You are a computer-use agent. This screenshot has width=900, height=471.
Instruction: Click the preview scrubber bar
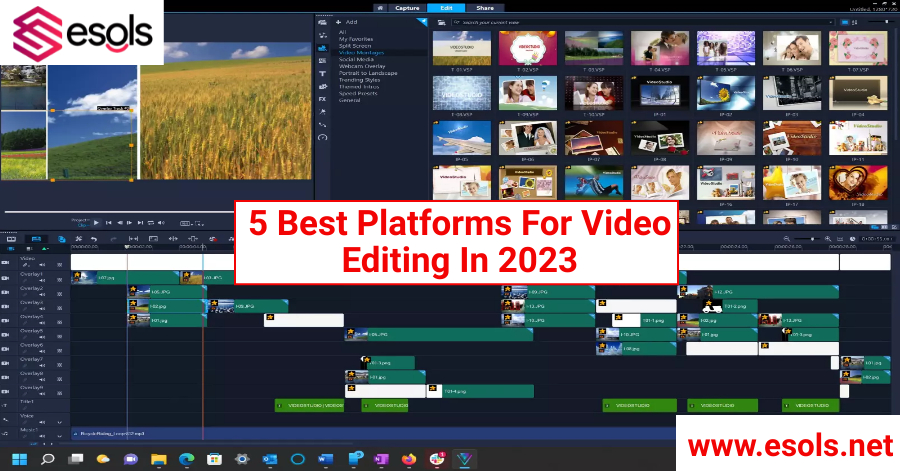119,212
